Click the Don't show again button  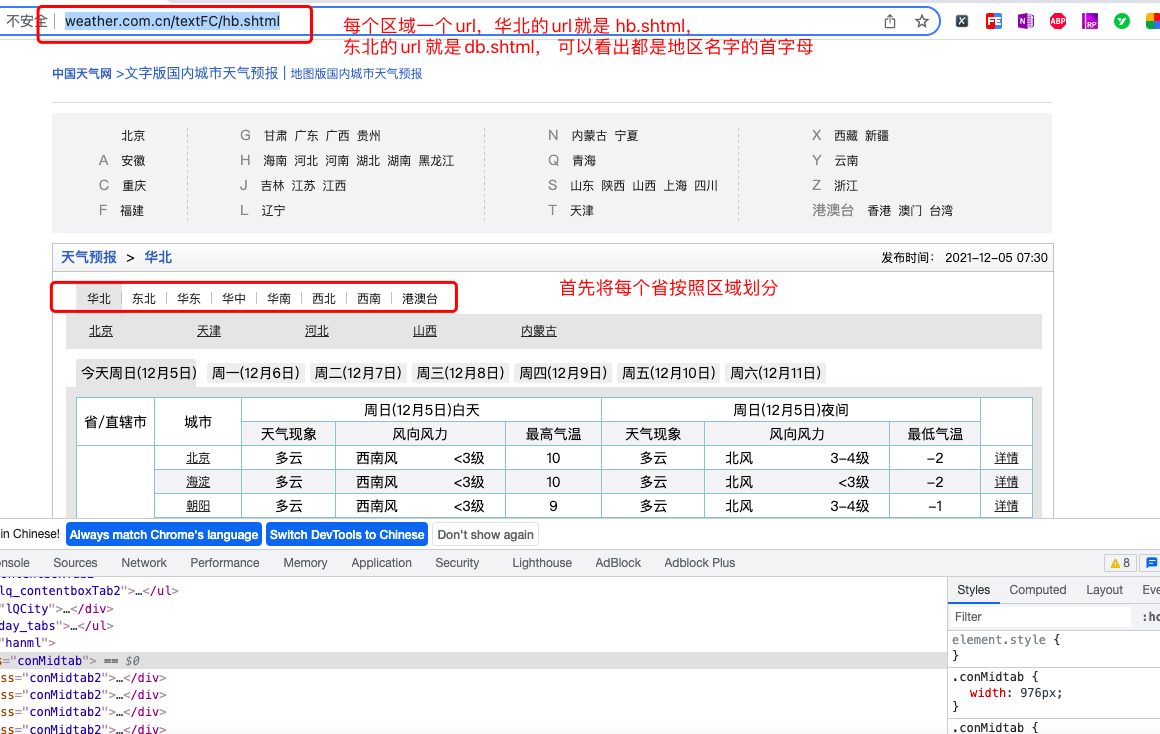[x=485, y=535]
